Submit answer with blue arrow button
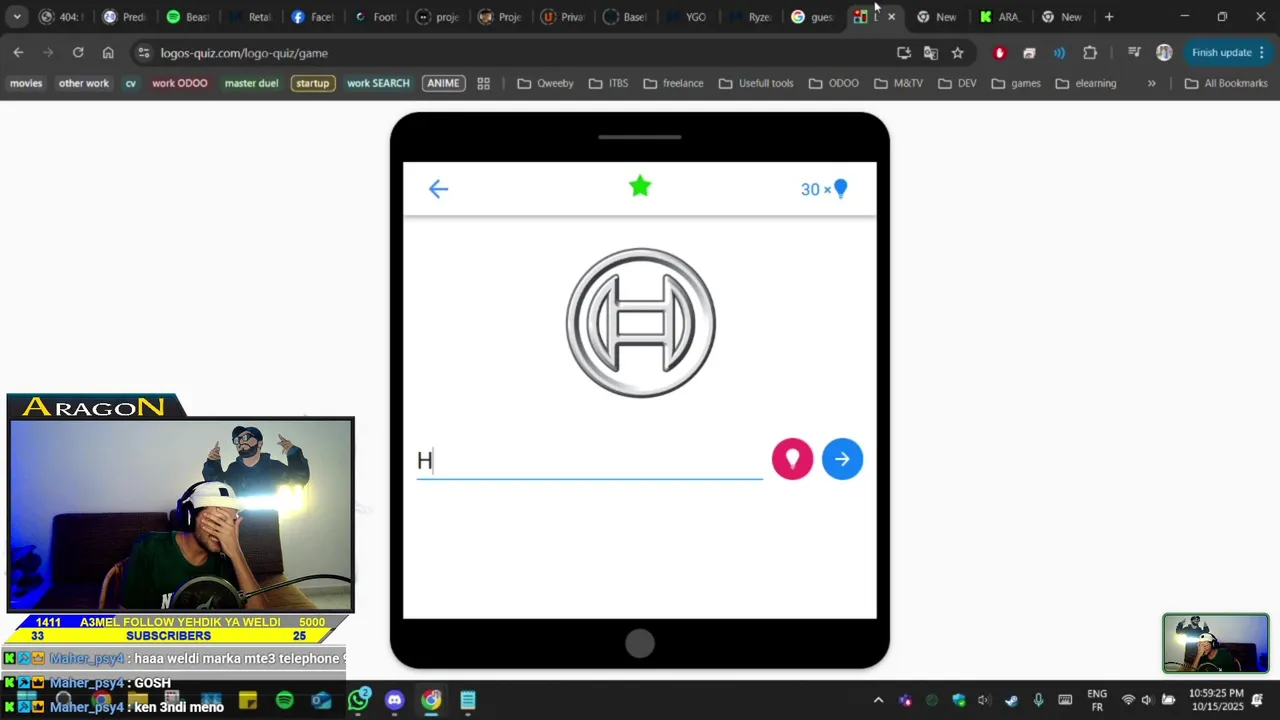 [x=842, y=459]
